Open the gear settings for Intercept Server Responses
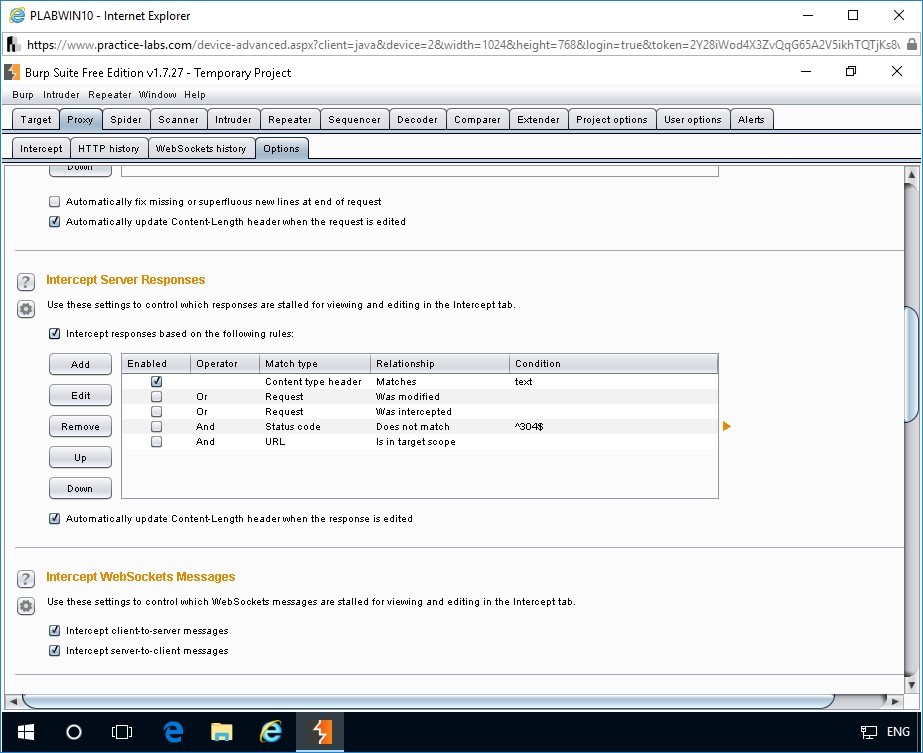Screen dimensions: 923x753 26,309
